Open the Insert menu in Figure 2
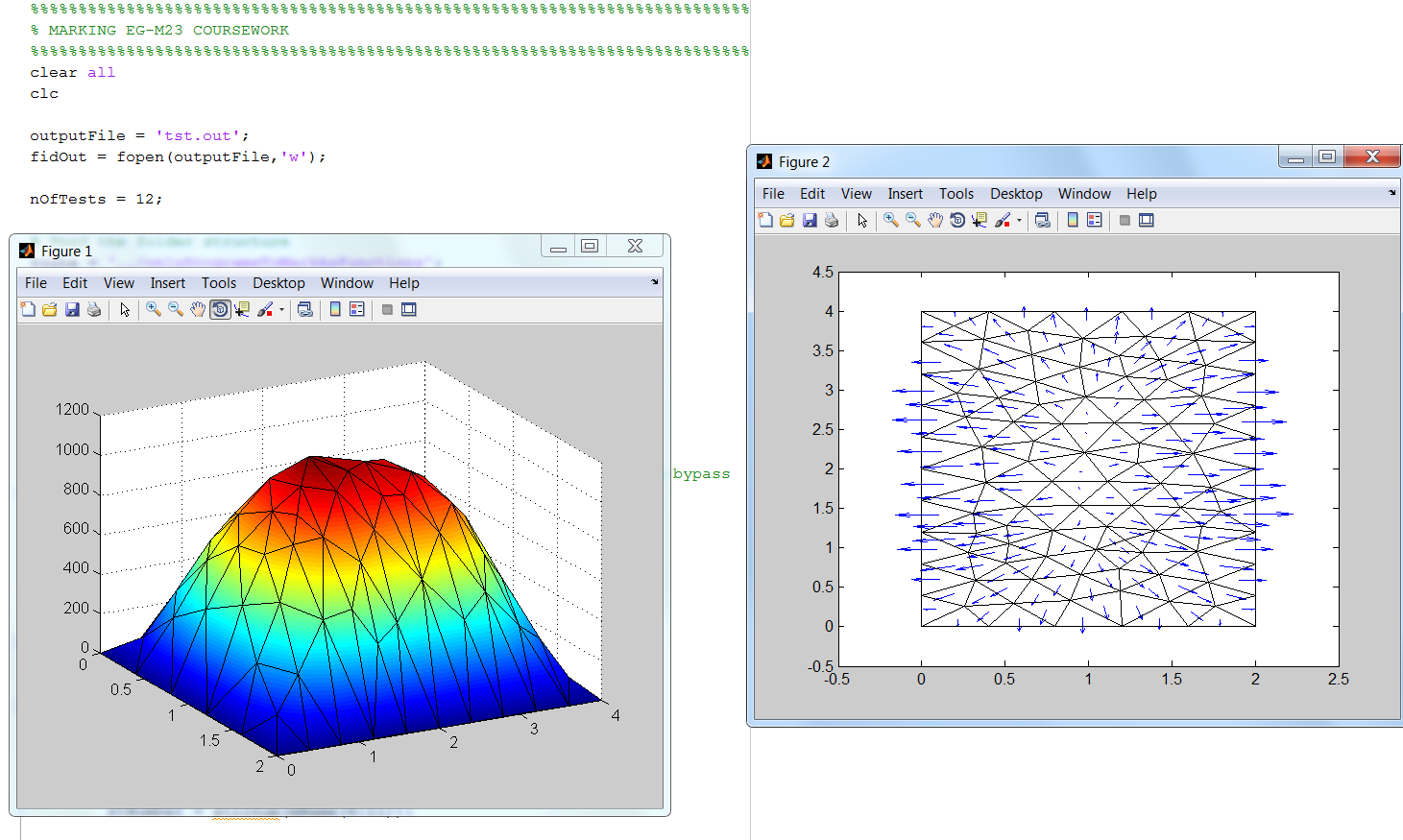 pyautogui.click(x=906, y=194)
